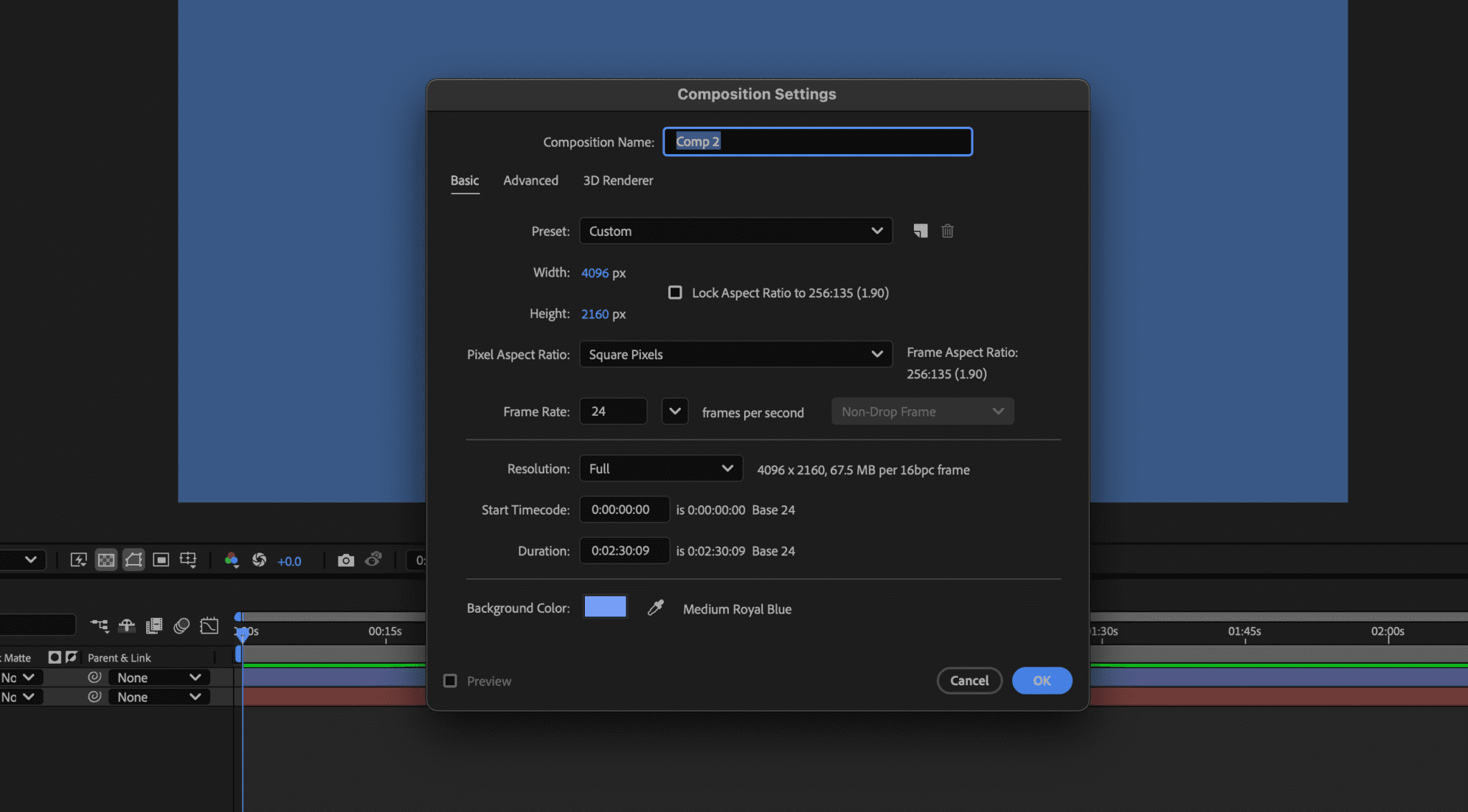Open the 3D Renderer tab
Image resolution: width=1468 pixels, height=812 pixels.
(618, 181)
